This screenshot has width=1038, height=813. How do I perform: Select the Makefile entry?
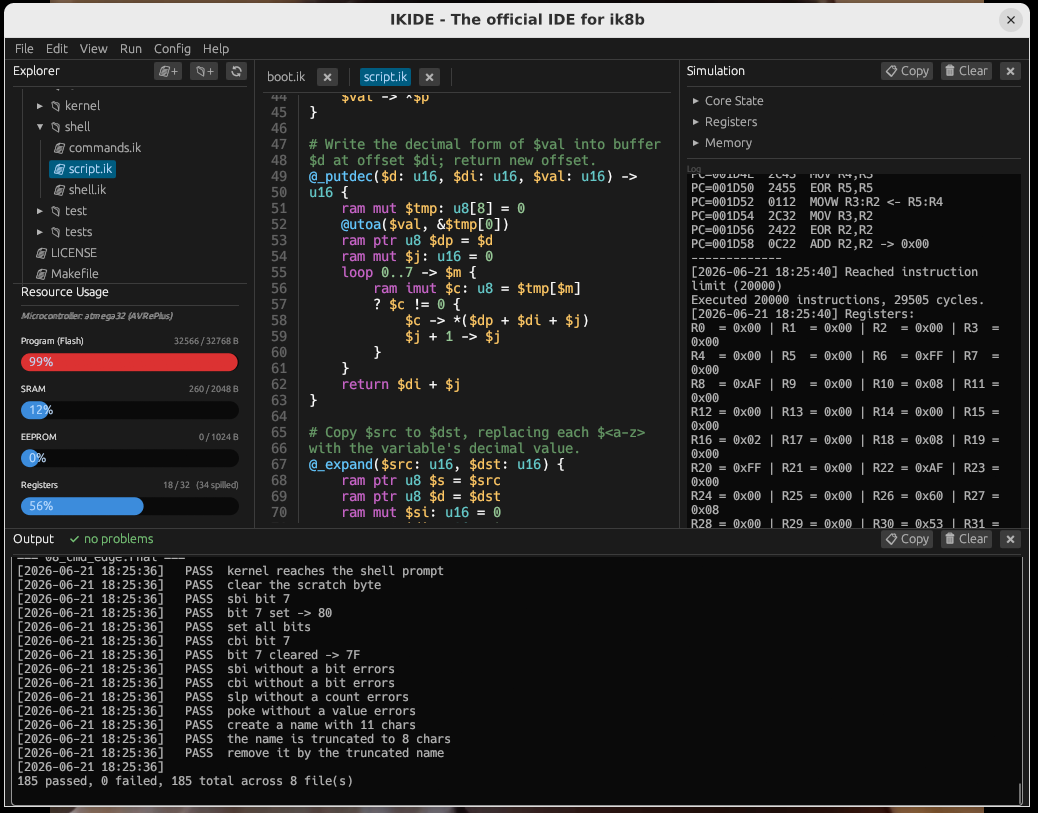[x=74, y=274]
